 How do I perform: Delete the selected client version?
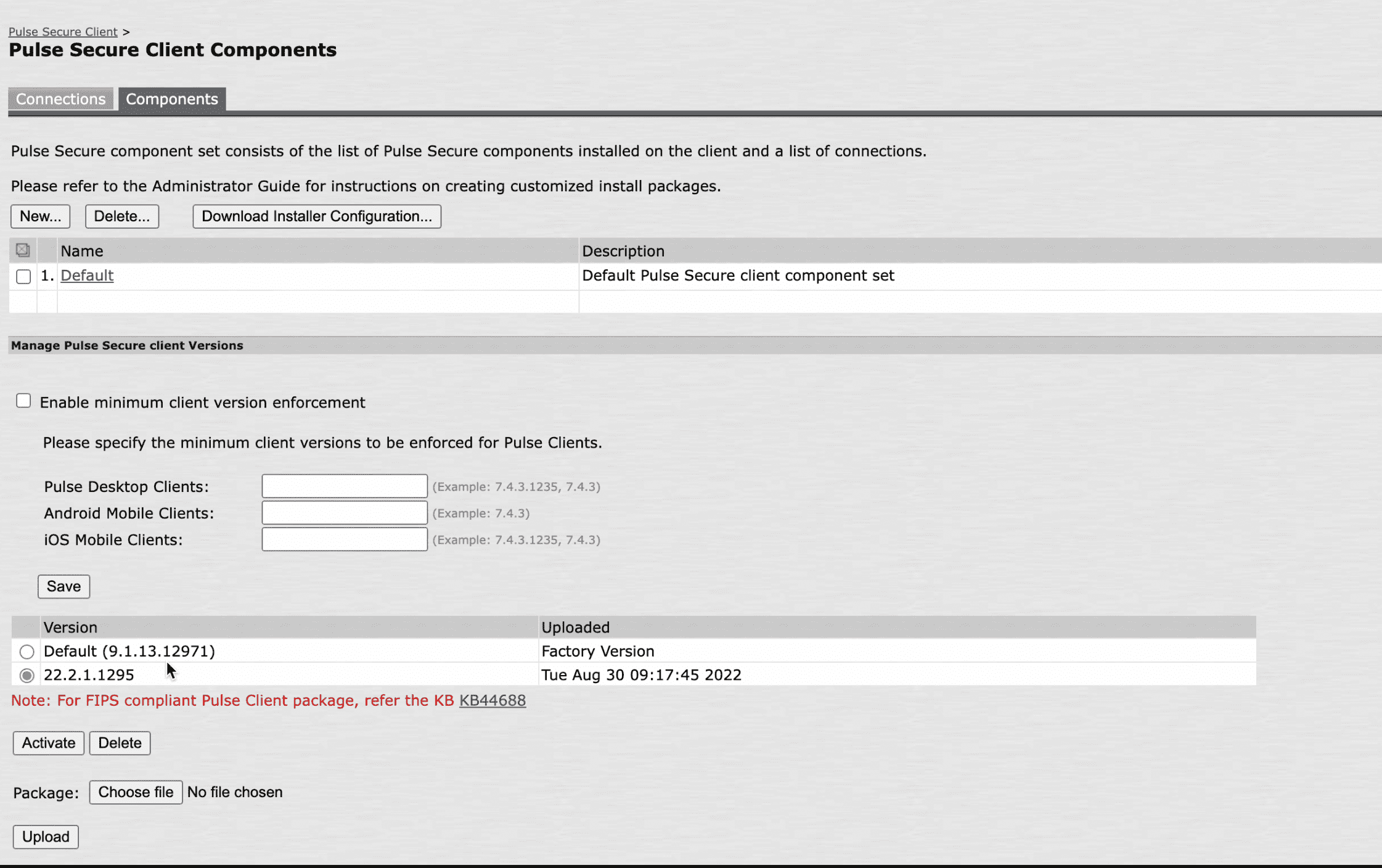pos(120,743)
